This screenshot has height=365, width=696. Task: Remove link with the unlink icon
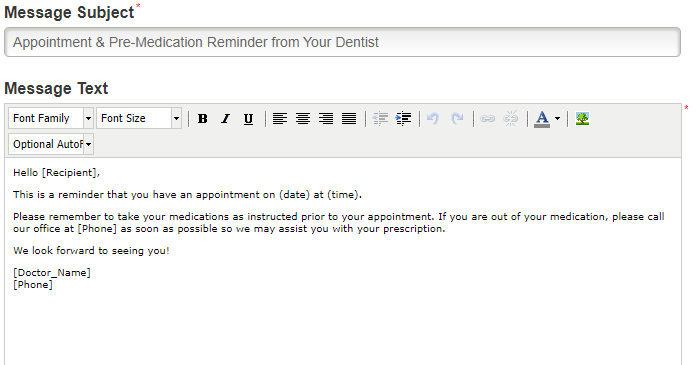coord(510,119)
